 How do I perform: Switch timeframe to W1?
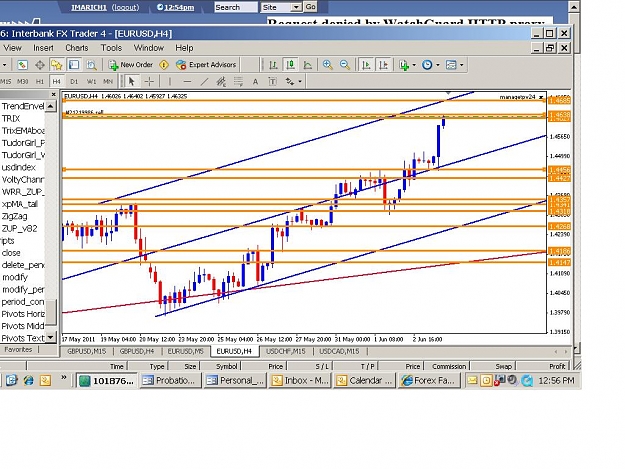(x=91, y=82)
